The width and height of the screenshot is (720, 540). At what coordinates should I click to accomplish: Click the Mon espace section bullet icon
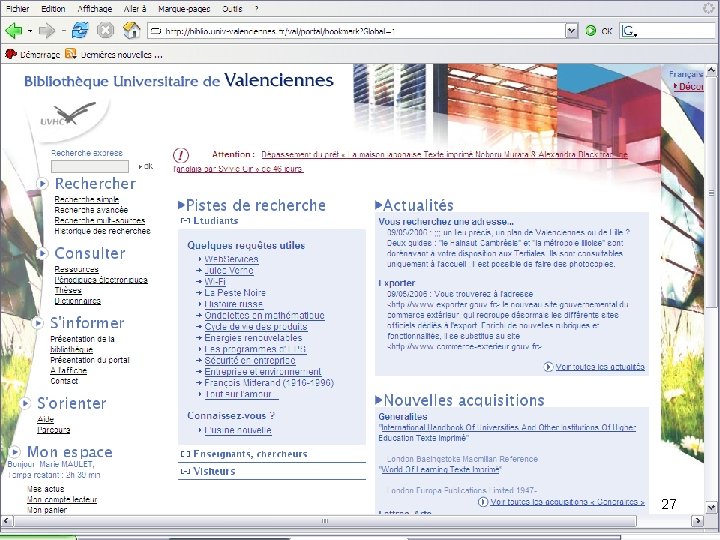coord(15,452)
